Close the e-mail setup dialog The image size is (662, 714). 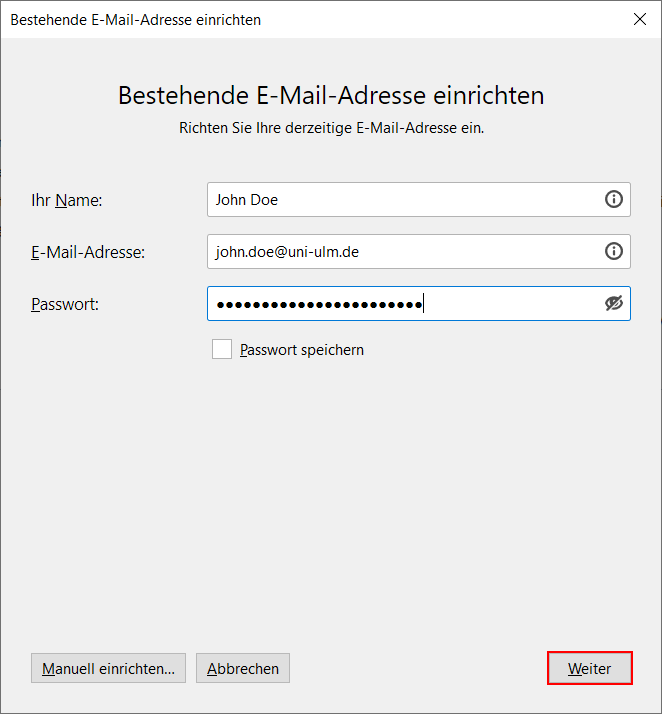coord(640,19)
